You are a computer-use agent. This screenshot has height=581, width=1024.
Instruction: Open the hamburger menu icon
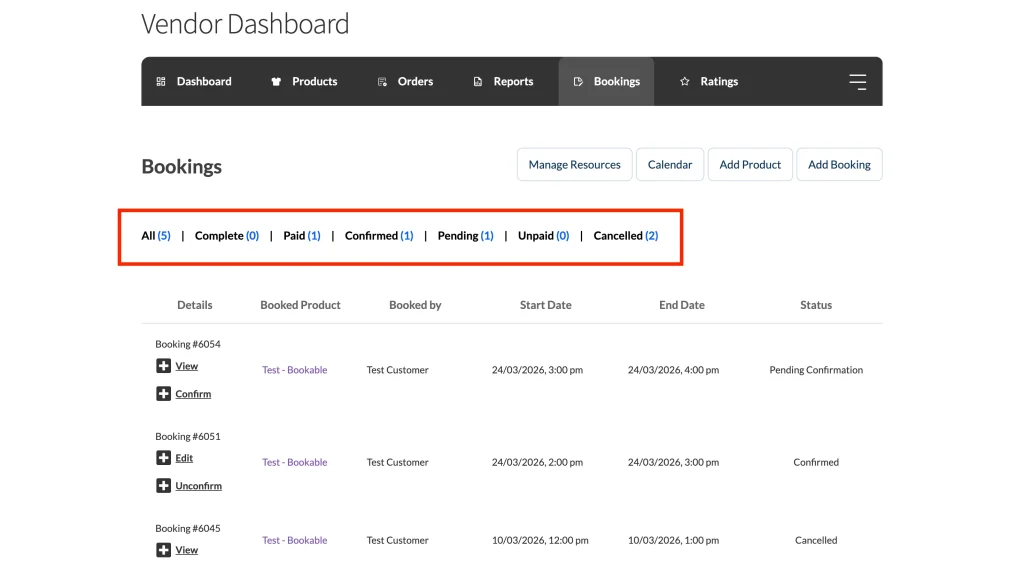[x=857, y=82]
